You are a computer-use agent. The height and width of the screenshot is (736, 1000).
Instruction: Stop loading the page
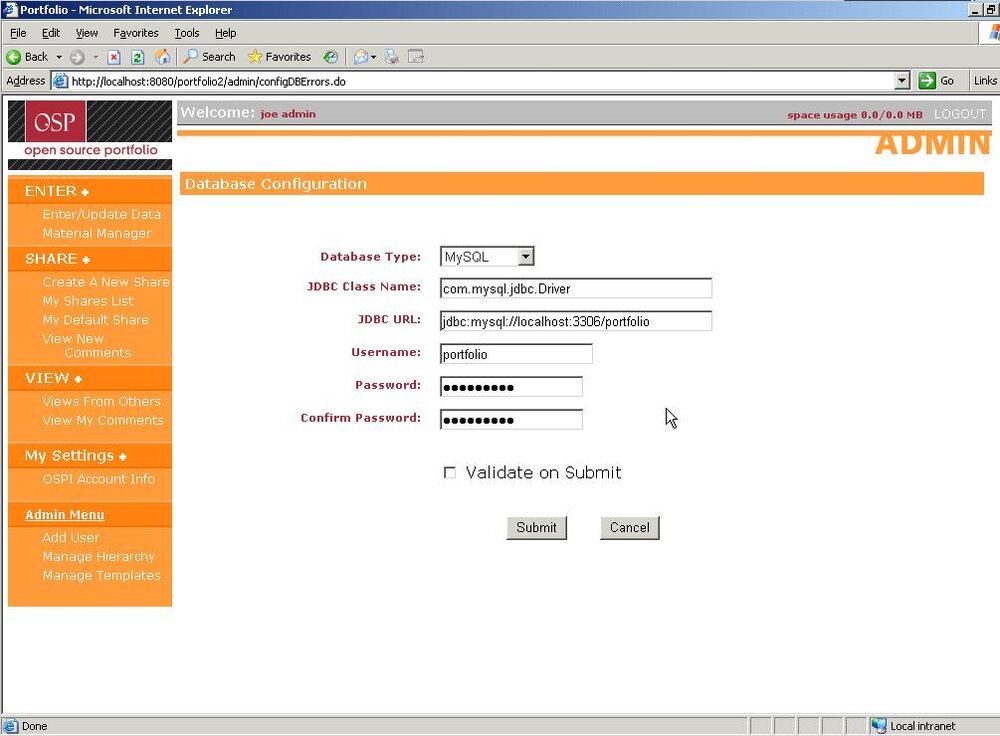tap(114, 57)
